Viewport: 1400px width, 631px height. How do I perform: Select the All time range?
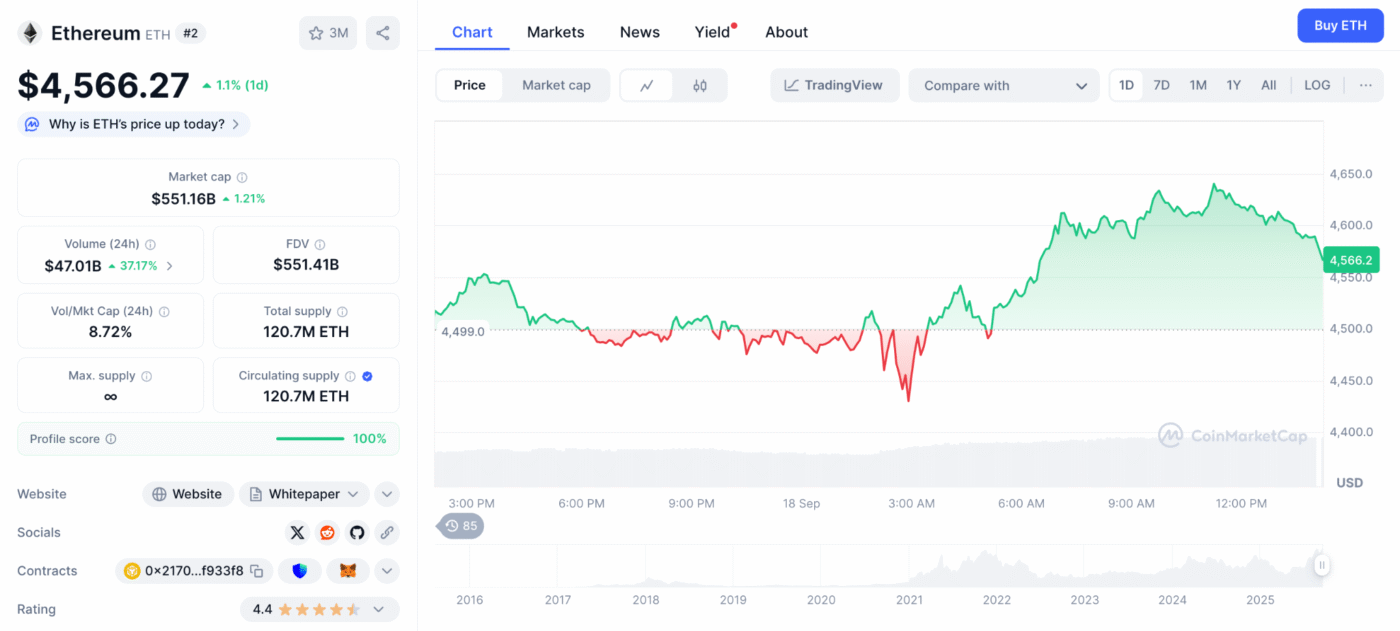[x=1269, y=85]
